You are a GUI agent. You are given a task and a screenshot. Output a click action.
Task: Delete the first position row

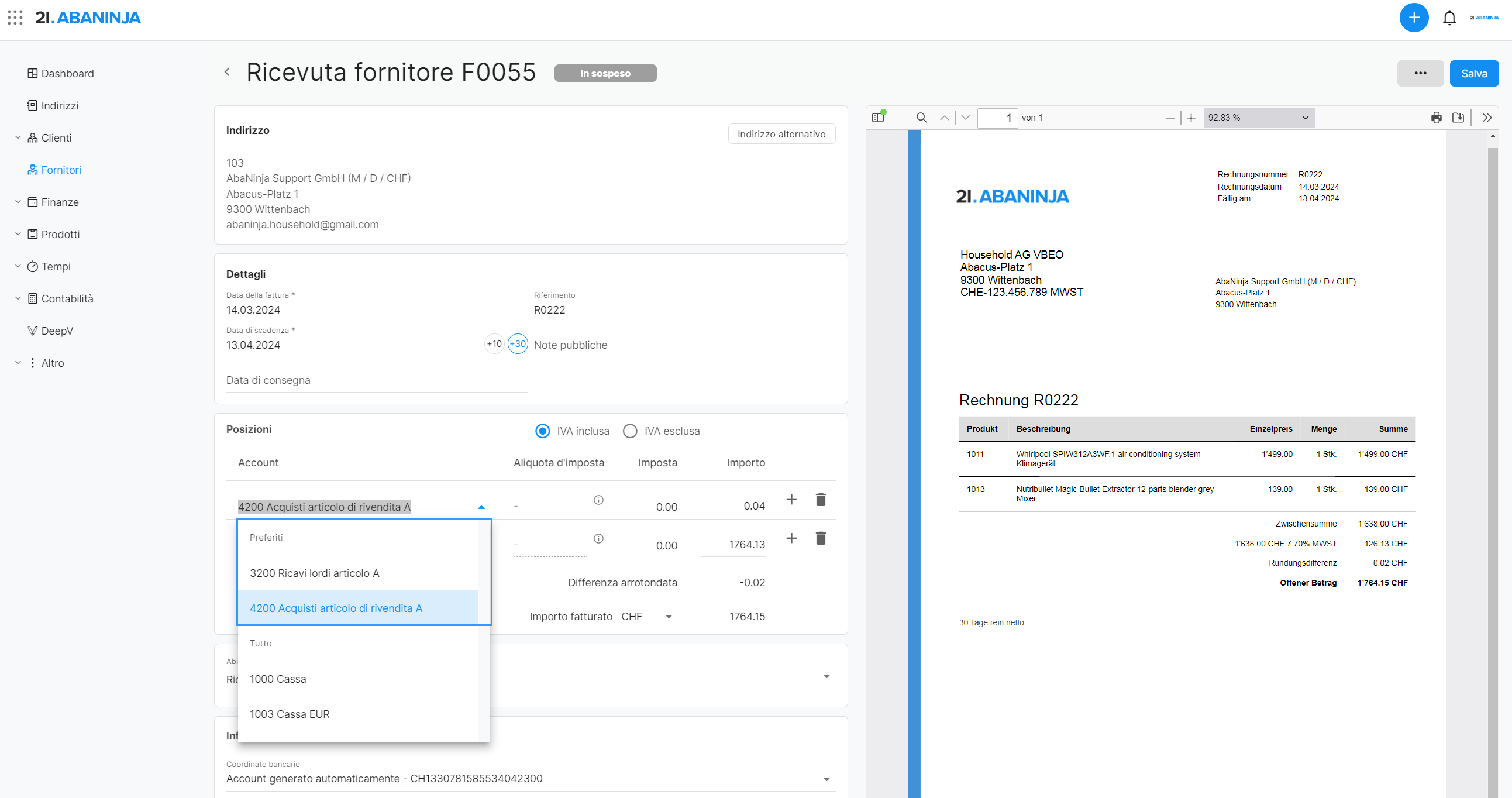(x=820, y=500)
